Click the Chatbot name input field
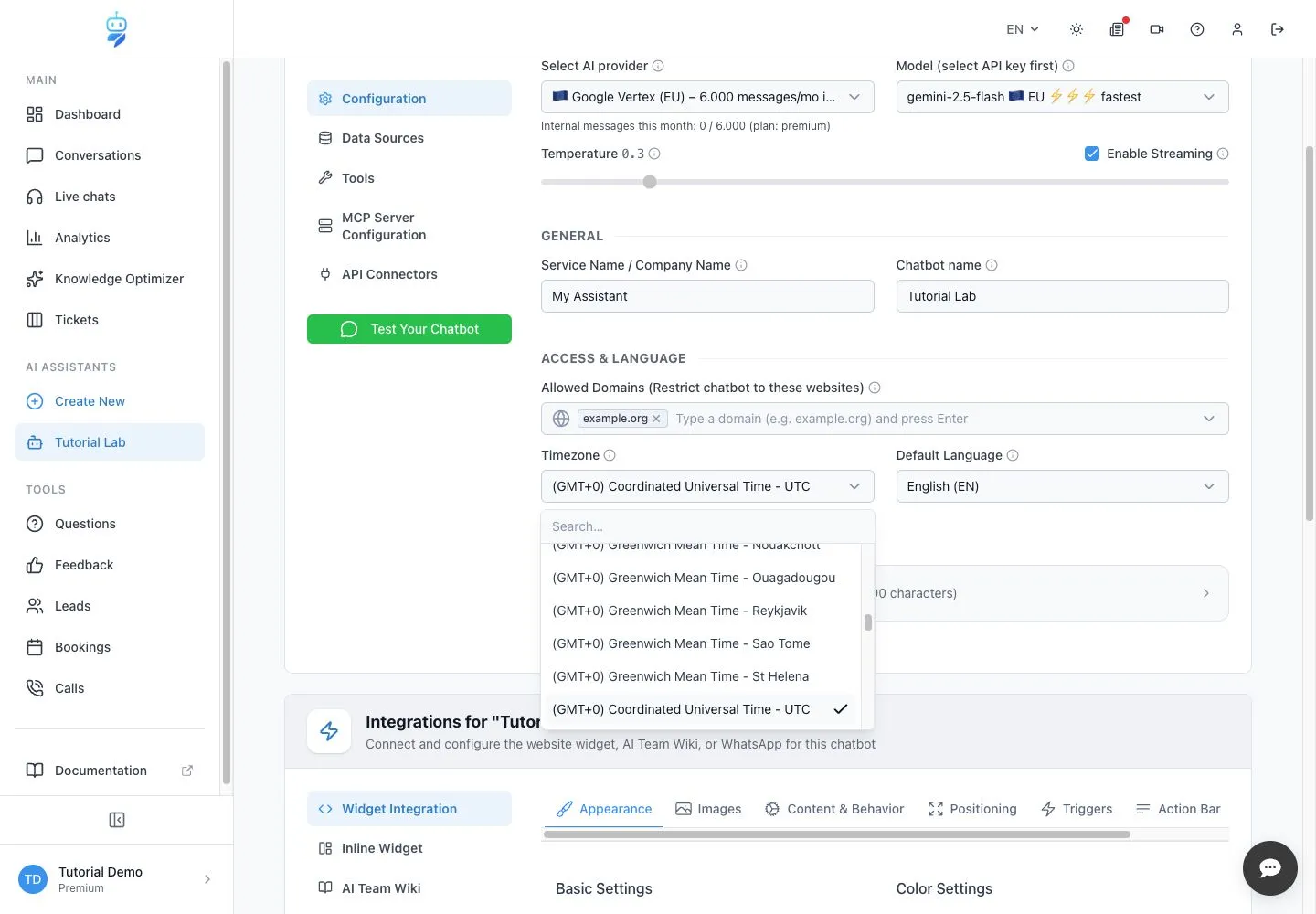The image size is (1316, 914). click(1062, 296)
